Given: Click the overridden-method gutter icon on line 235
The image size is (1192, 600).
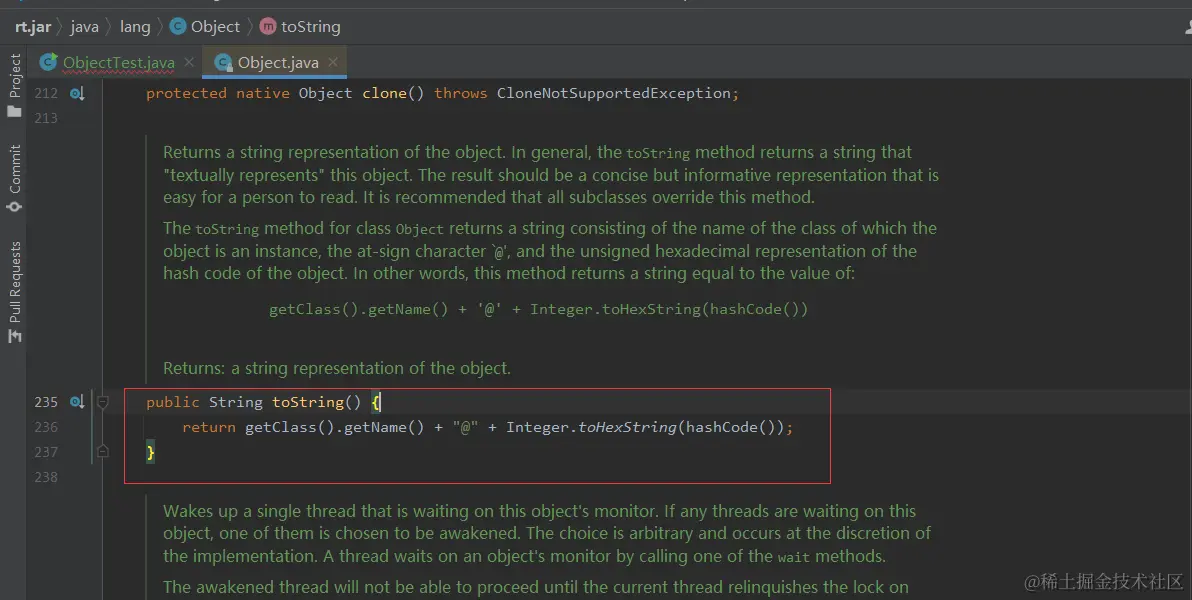Looking at the screenshot, I should click(x=77, y=402).
